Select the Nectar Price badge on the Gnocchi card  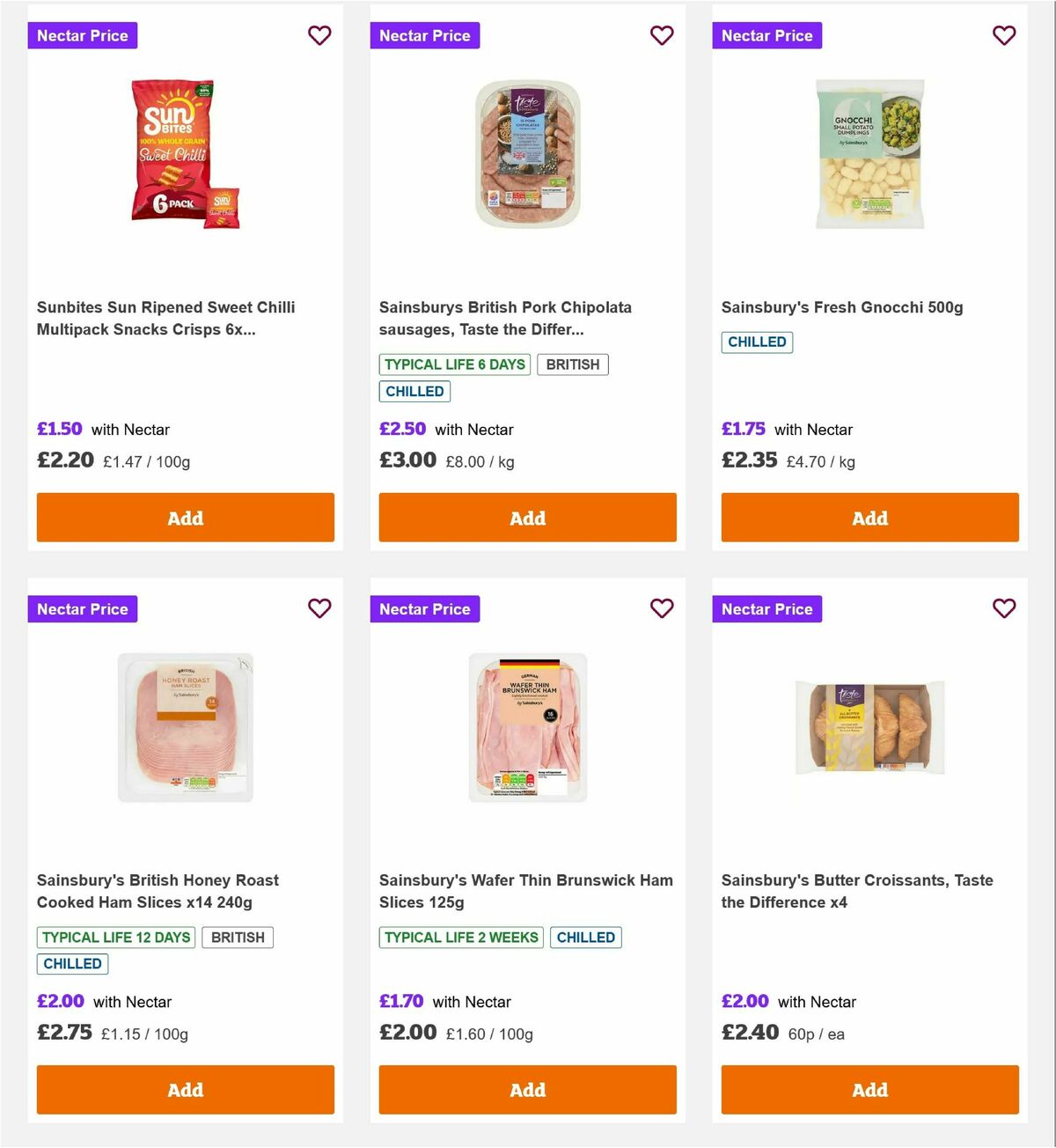click(x=766, y=35)
